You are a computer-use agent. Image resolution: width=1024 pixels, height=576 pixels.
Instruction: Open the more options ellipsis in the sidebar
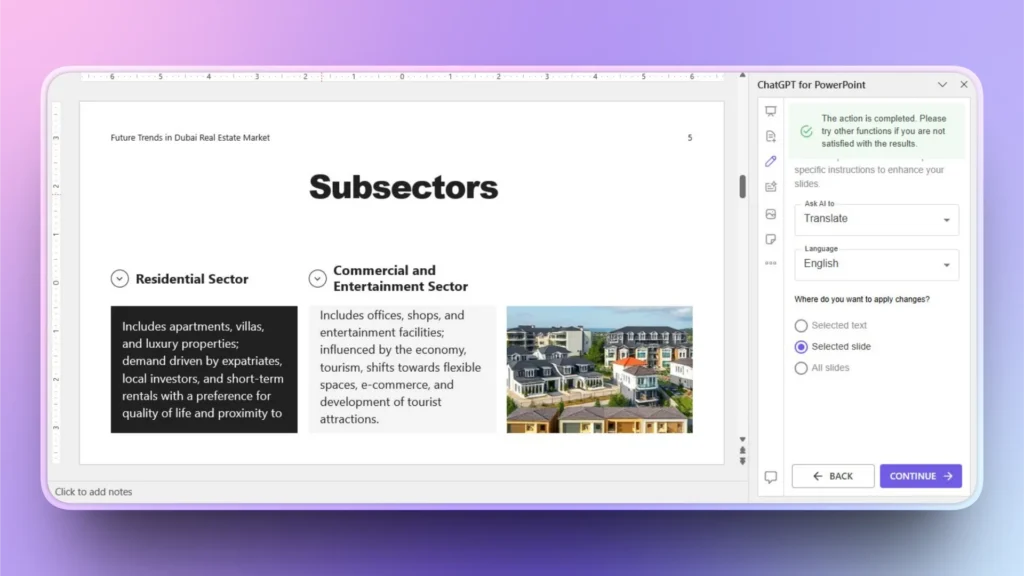pyautogui.click(x=770, y=262)
